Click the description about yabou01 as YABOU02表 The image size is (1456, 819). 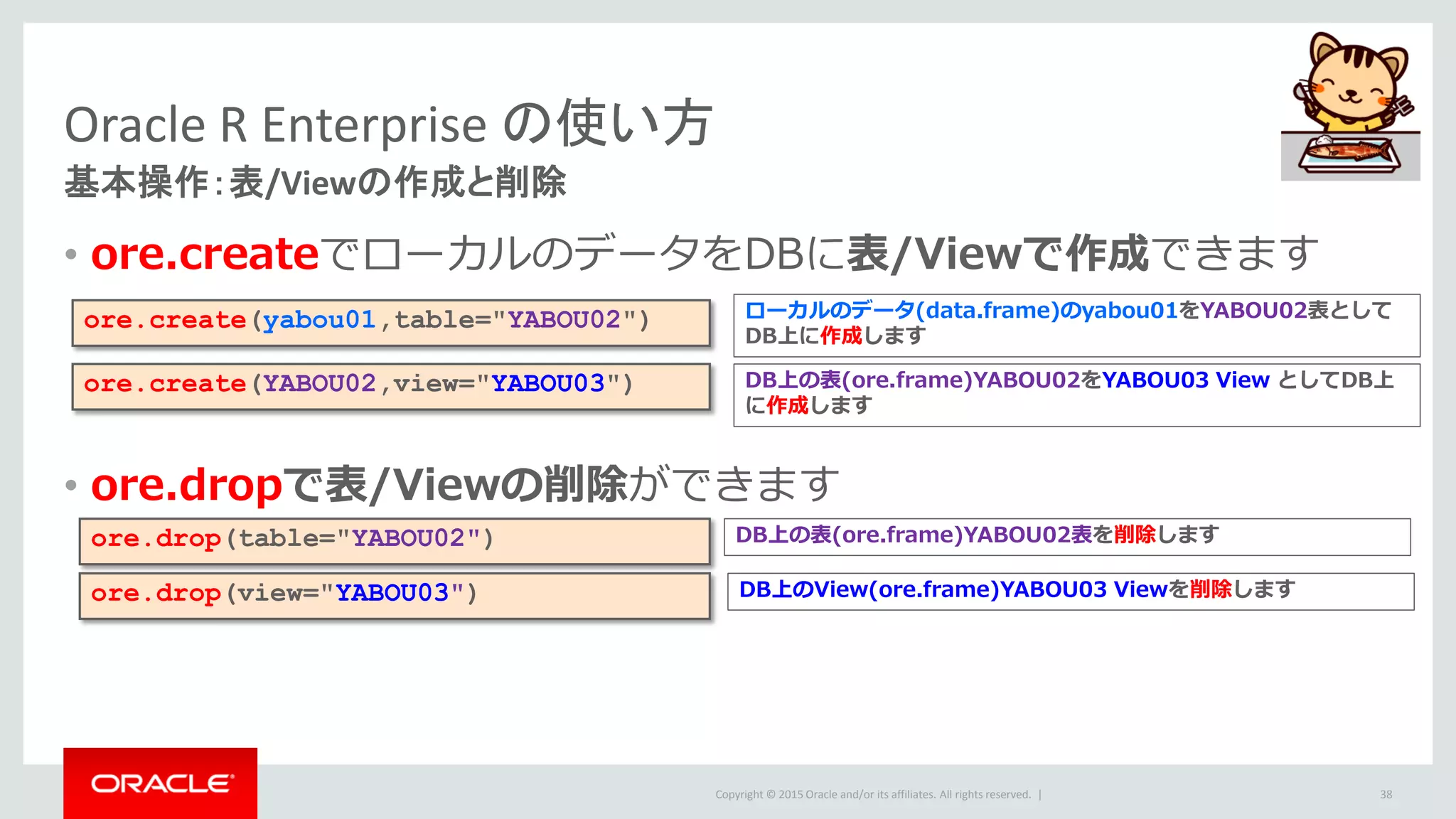coord(1076,325)
